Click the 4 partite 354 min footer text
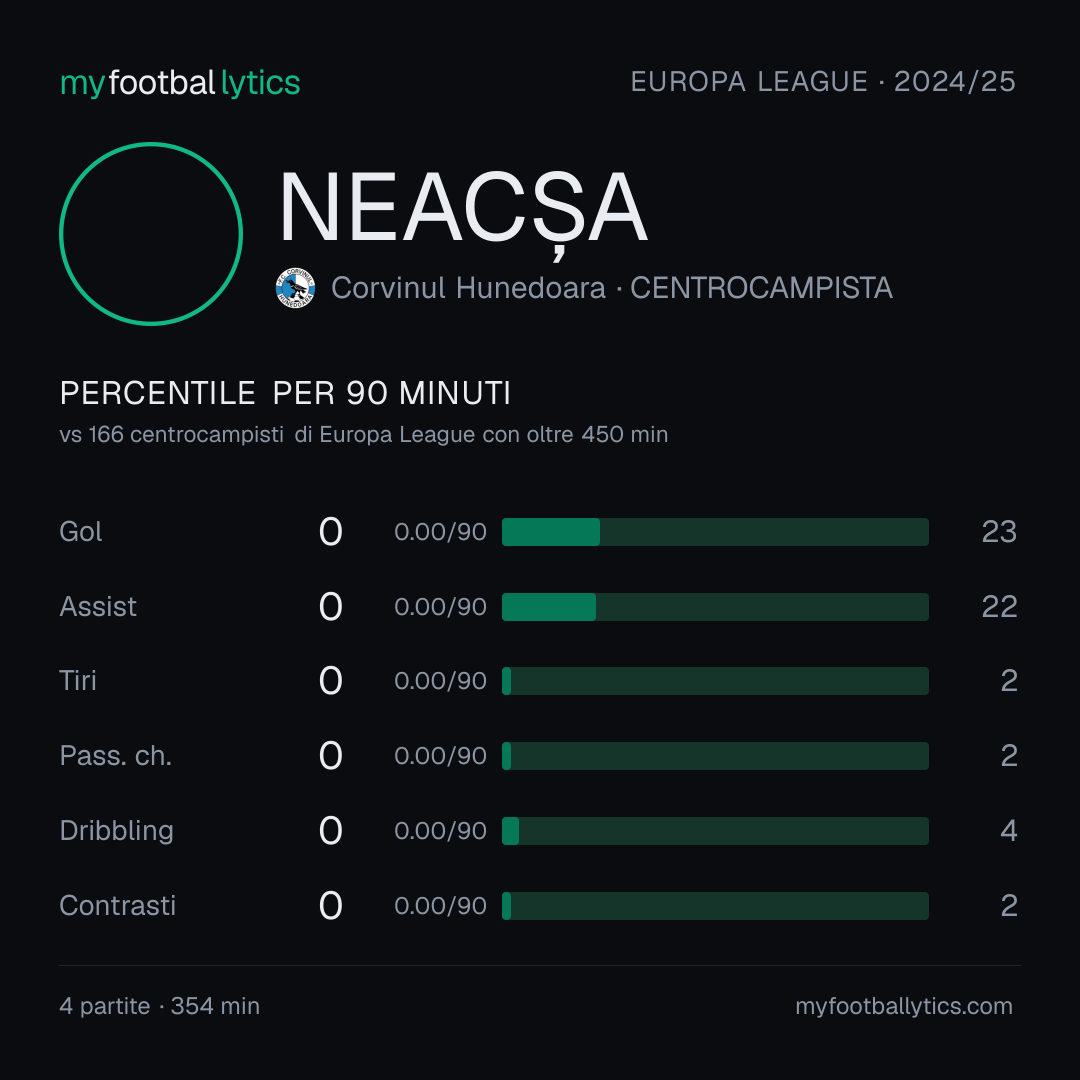1080x1080 pixels. coord(160,1006)
